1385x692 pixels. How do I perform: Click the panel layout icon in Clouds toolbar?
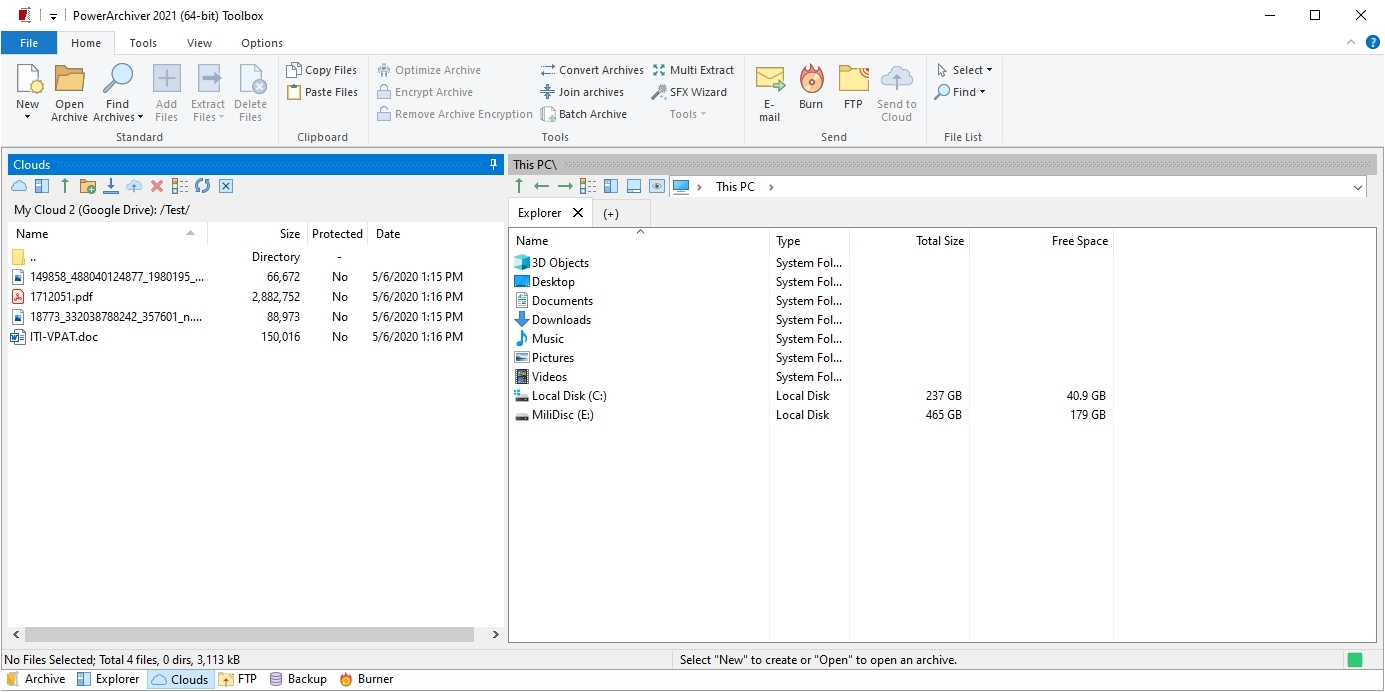[42, 186]
